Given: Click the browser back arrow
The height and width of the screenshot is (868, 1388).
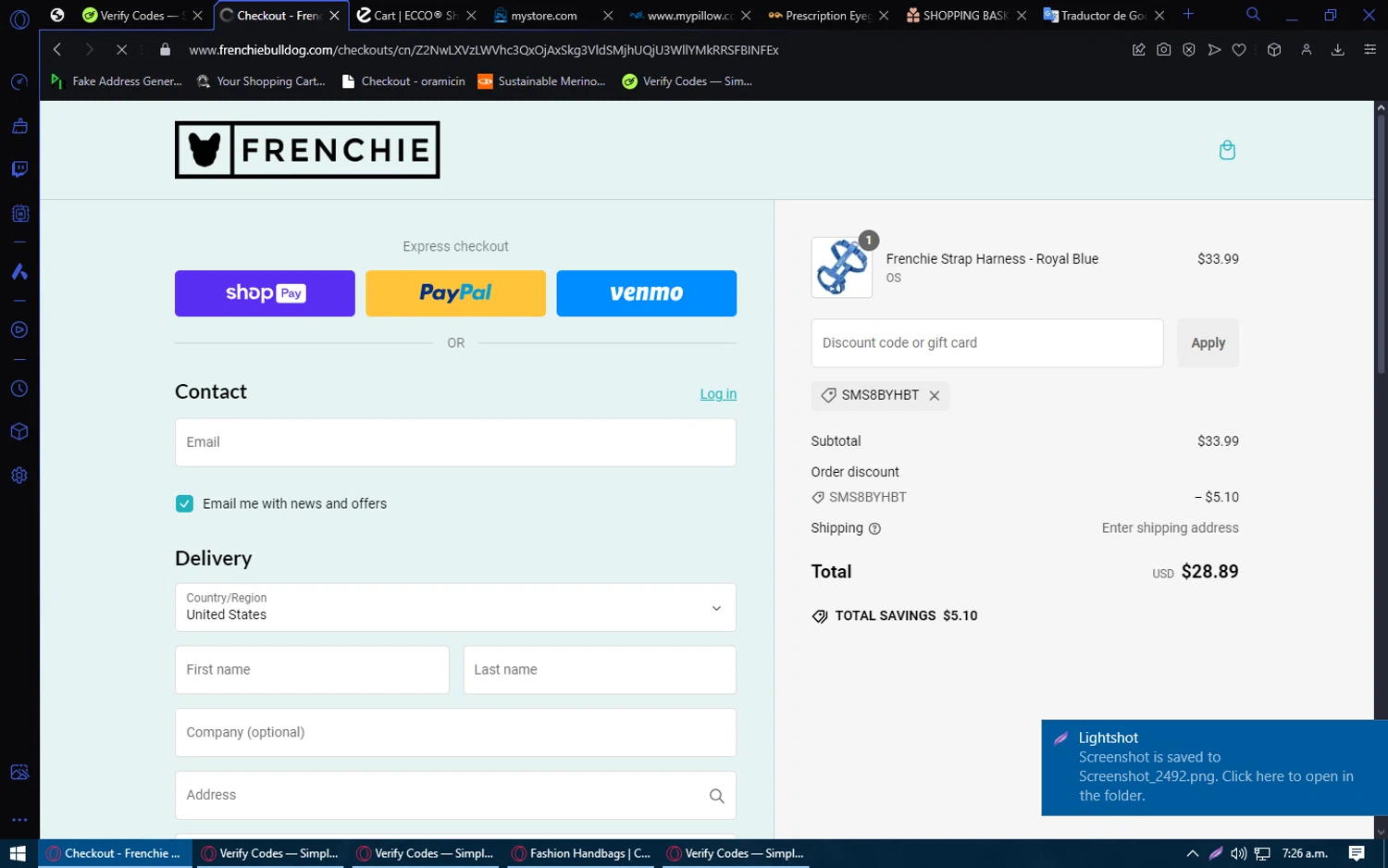Looking at the screenshot, I should [57, 50].
